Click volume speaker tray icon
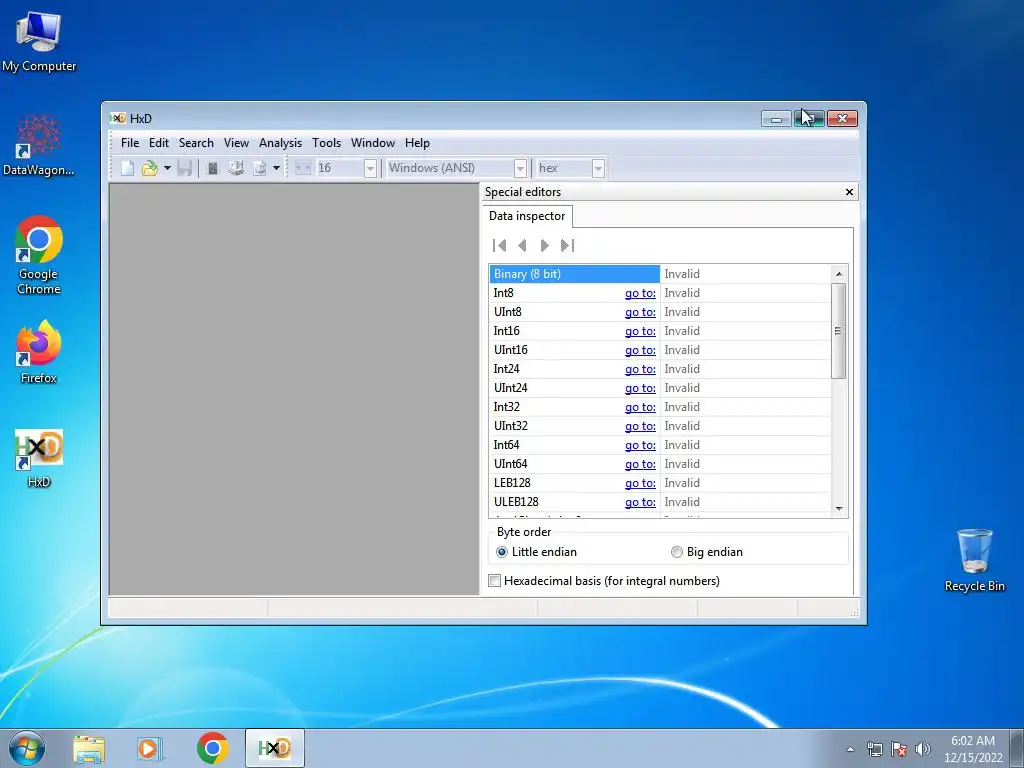The image size is (1024, 768). click(923, 749)
